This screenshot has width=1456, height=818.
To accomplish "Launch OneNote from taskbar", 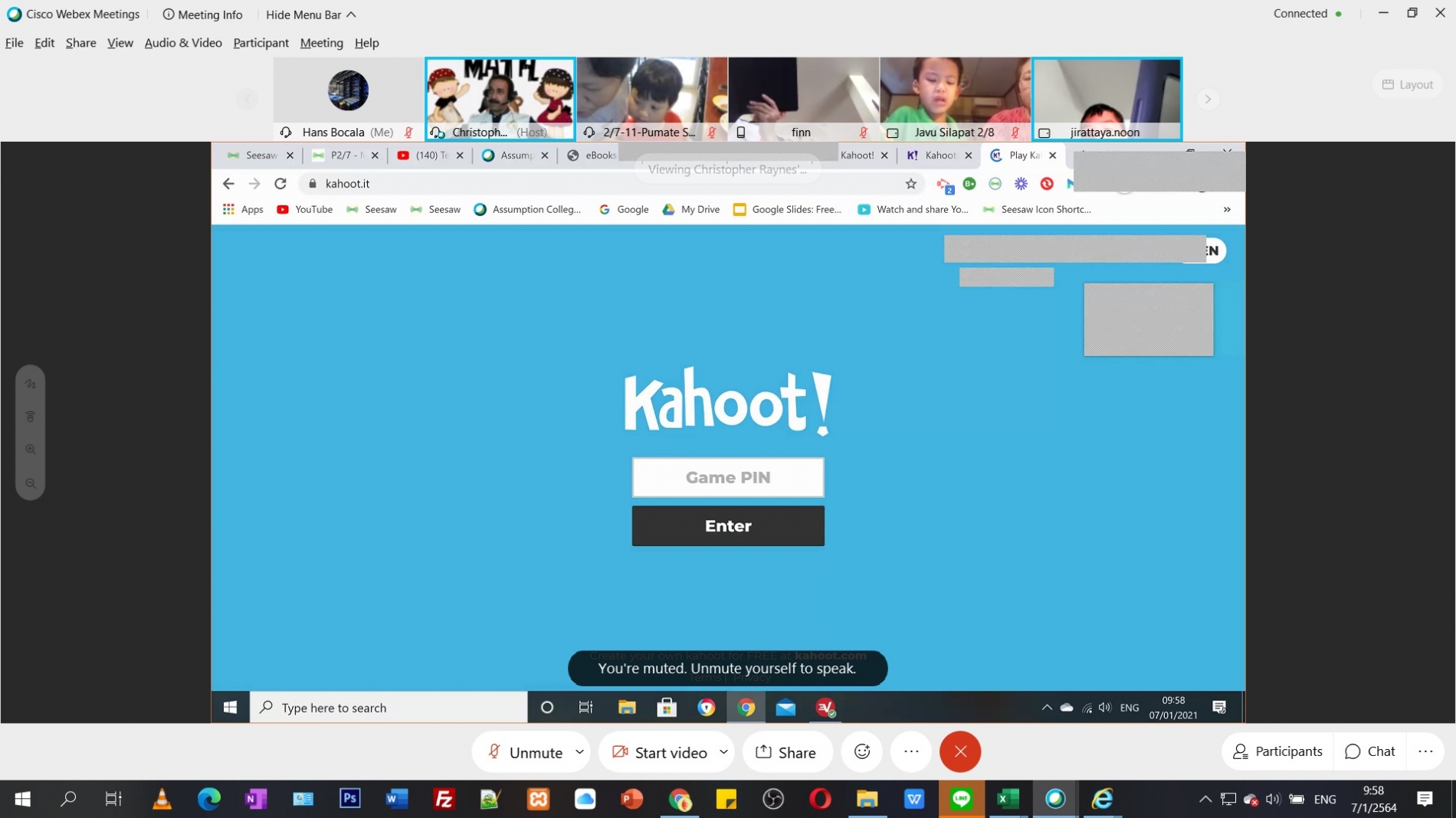I will click(255, 799).
